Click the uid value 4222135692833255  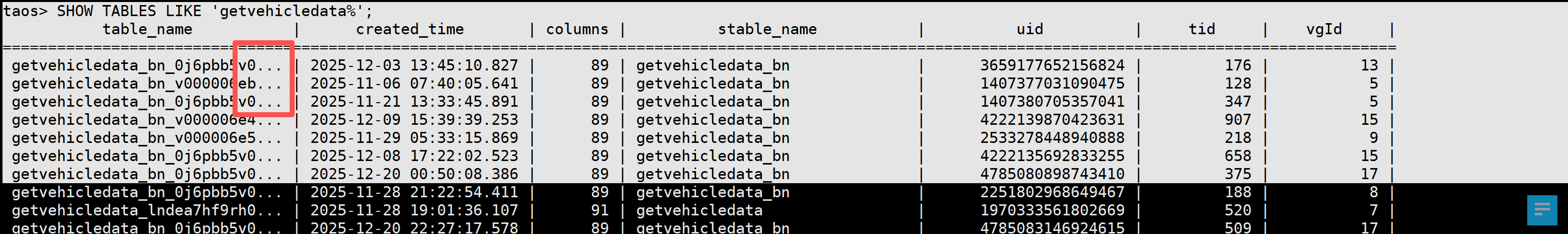pos(1052,156)
